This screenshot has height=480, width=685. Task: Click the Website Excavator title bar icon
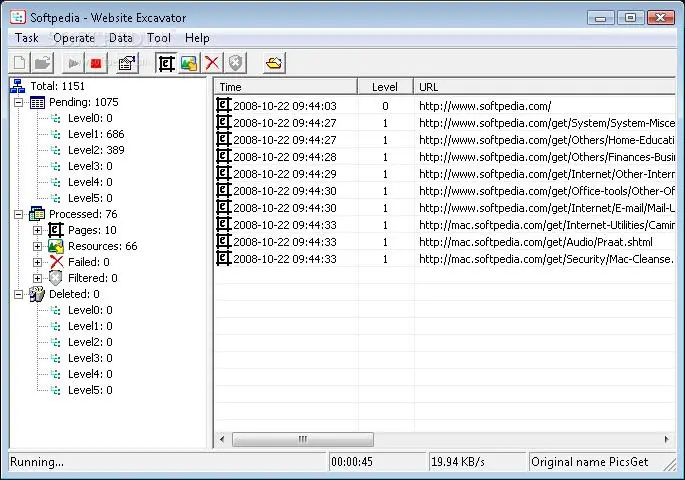pyautogui.click(x=18, y=17)
